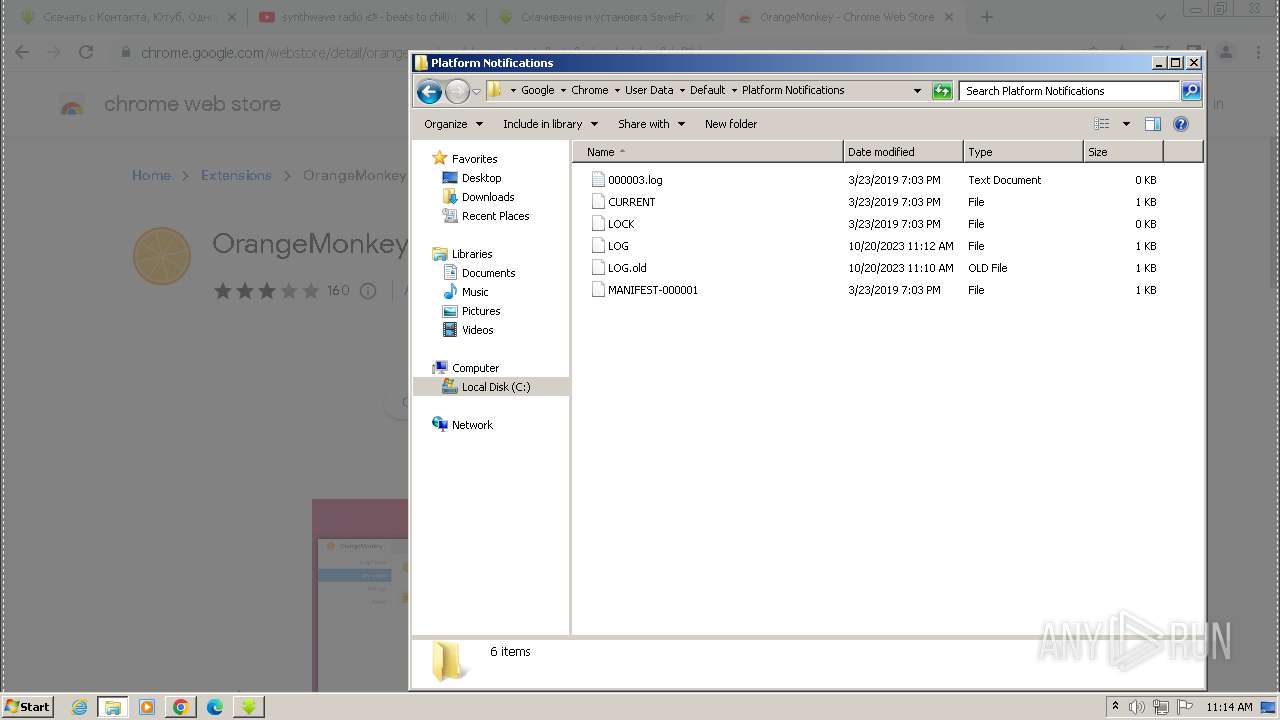Click the refresh button beside address bar

click(x=942, y=91)
